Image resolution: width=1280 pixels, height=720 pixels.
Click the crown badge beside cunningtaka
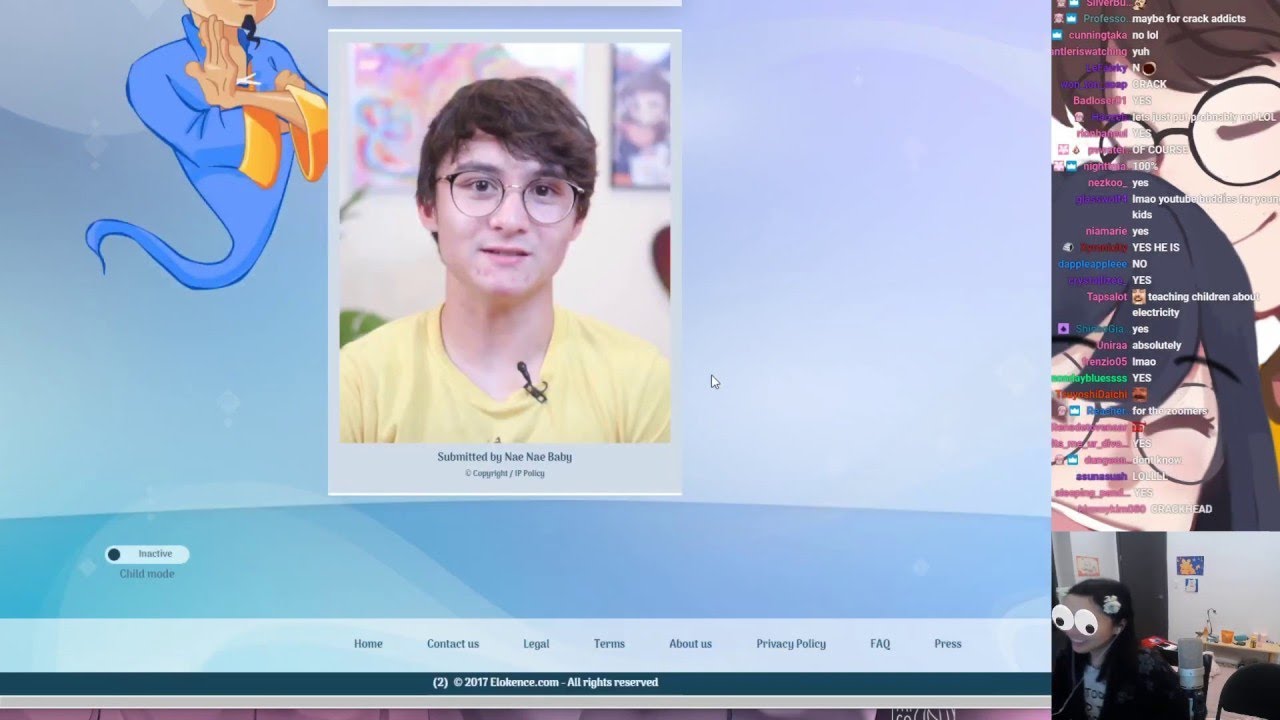tap(1059, 35)
